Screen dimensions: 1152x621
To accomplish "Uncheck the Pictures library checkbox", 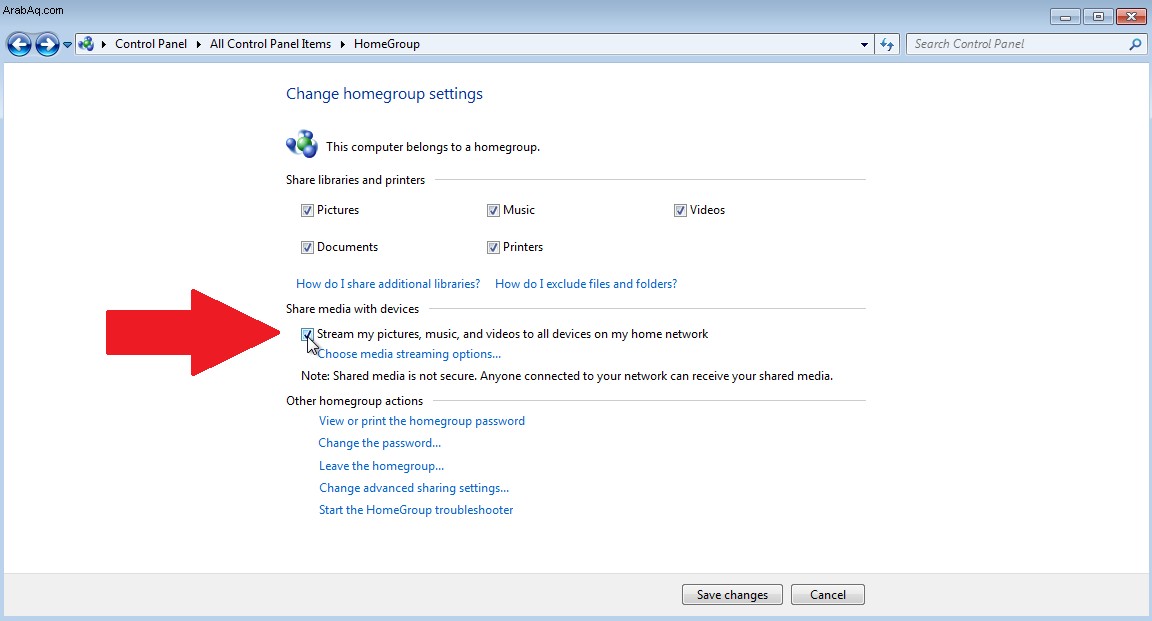I will (x=307, y=211).
